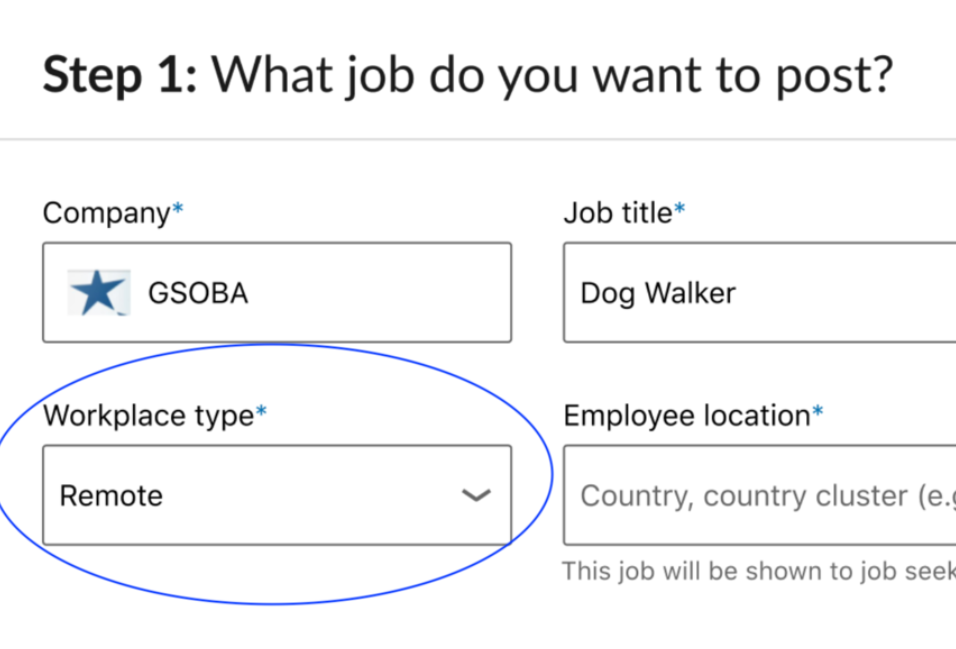Viewport: 956px width, 649px height.
Task: Open the Workplace type dropdown showing Remote
Action: click(x=277, y=495)
